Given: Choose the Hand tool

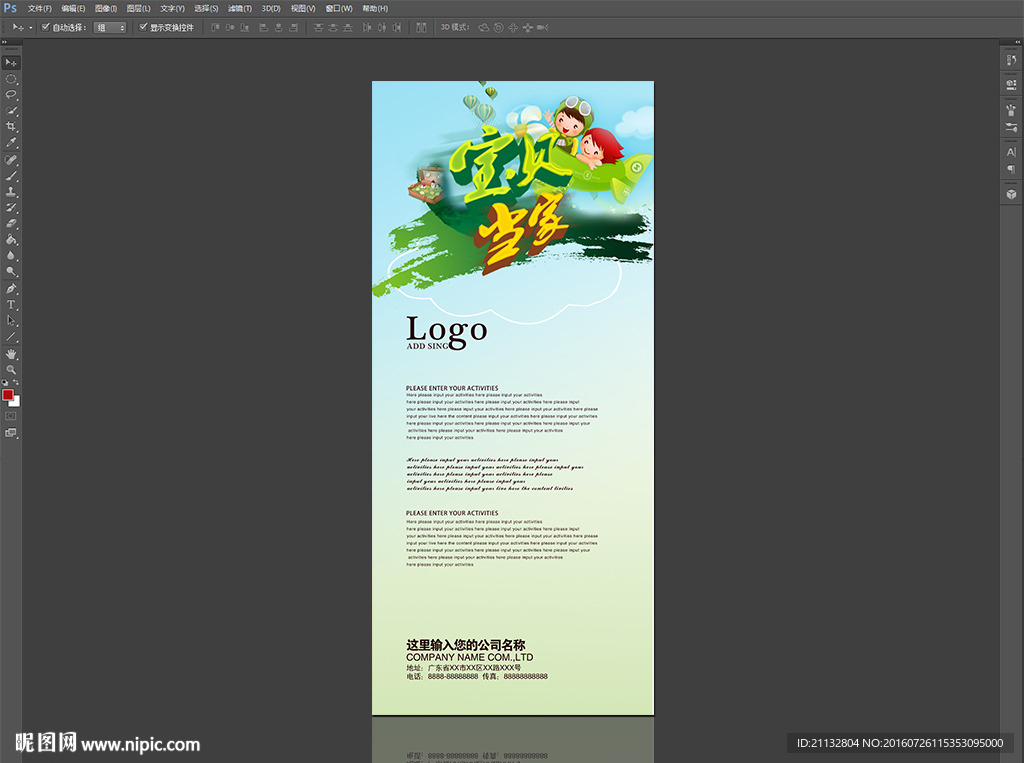Looking at the screenshot, I should (12, 354).
